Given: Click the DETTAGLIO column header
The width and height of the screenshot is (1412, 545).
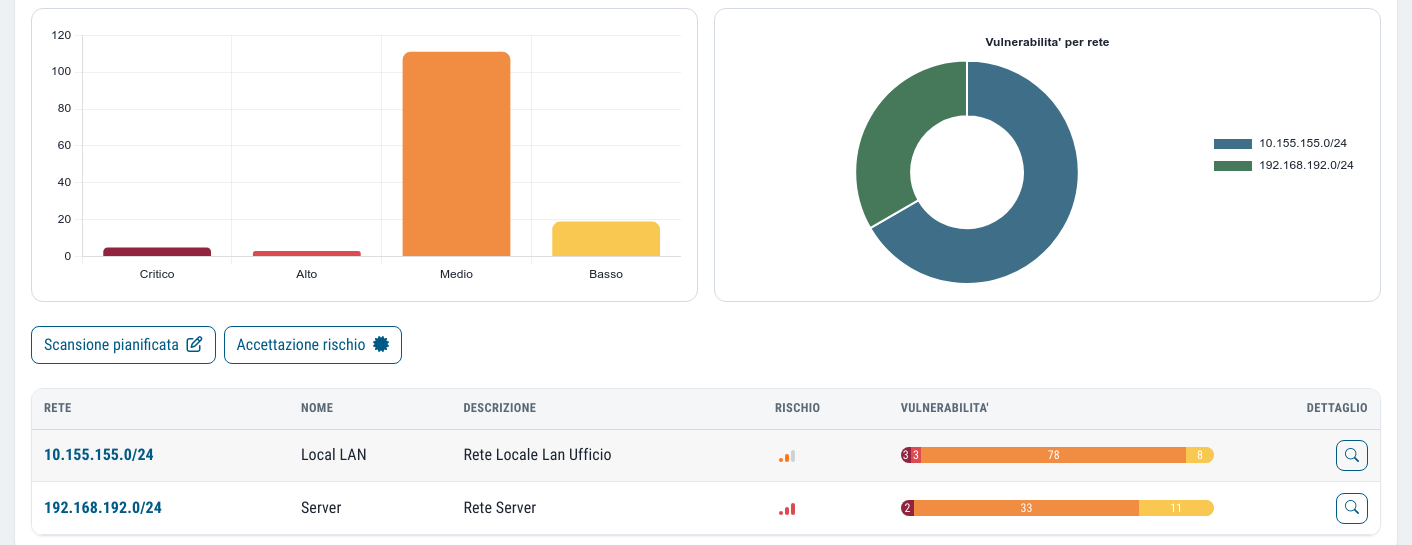Looking at the screenshot, I should [1337, 408].
